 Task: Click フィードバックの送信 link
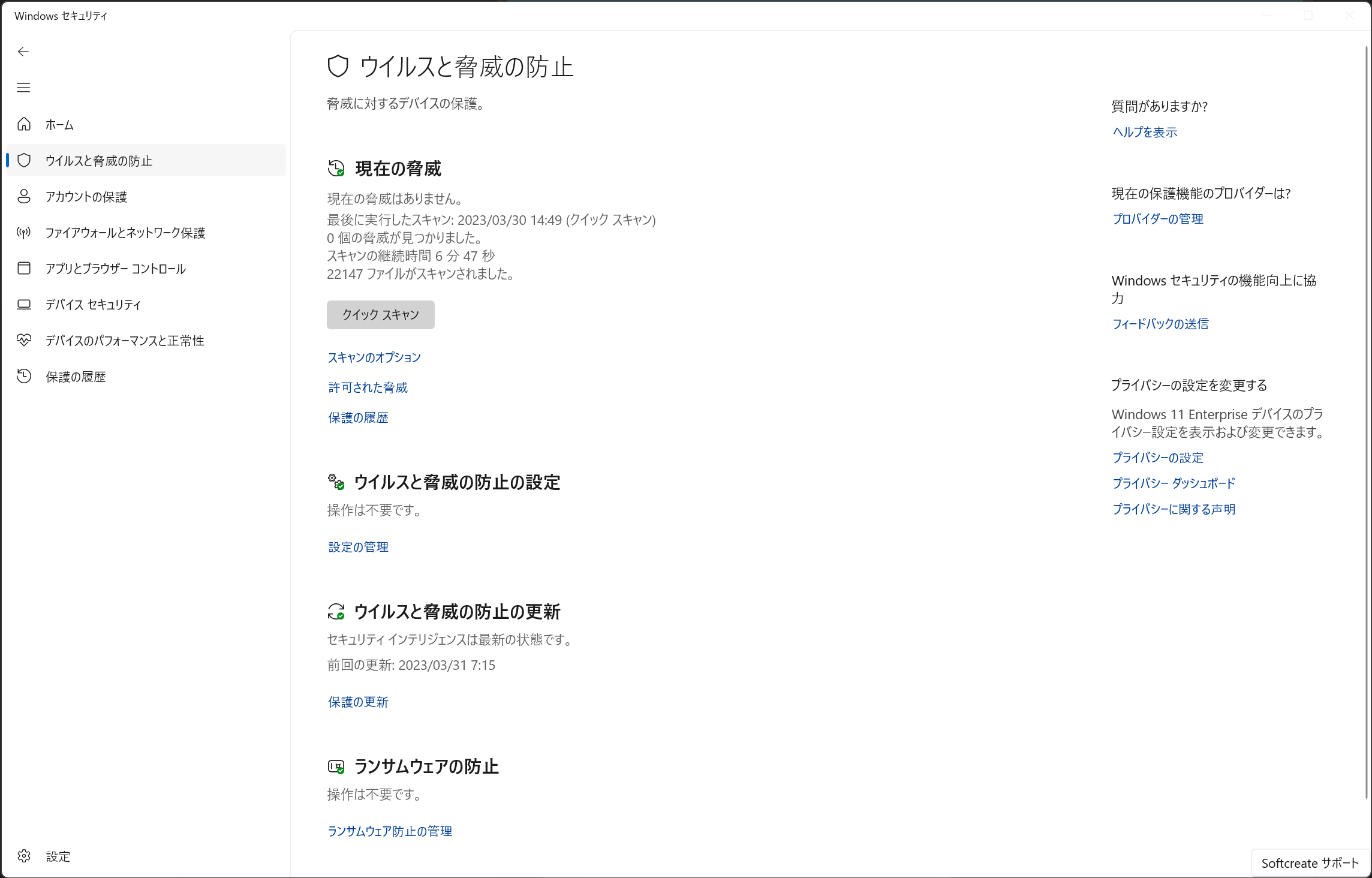[x=1160, y=324]
